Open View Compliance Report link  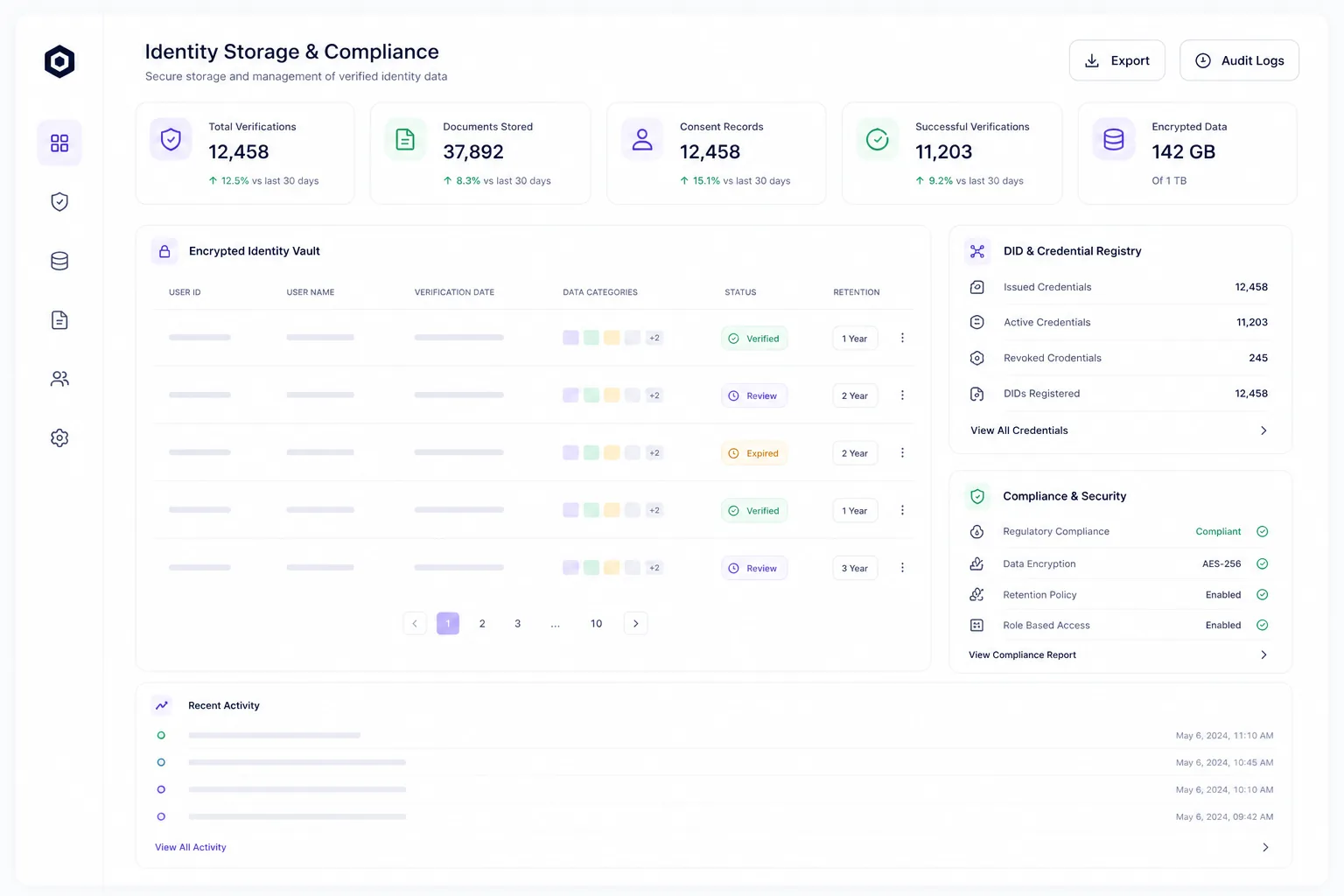[x=1022, y=655]
